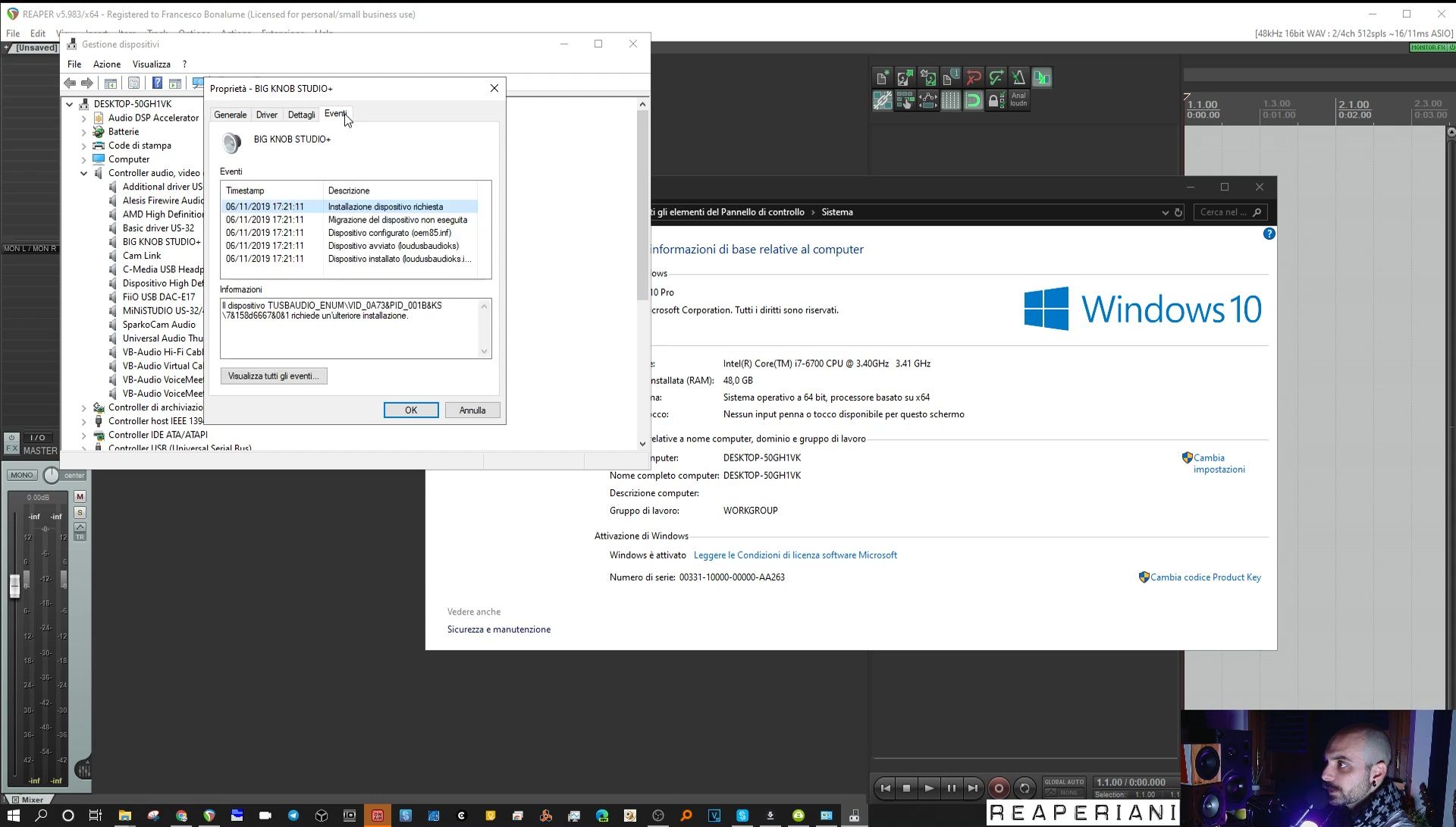Toggle the Snap magnet icon in REAPER
The height and width of the screenshot is (827, 1456).
[x=974, y=100]
